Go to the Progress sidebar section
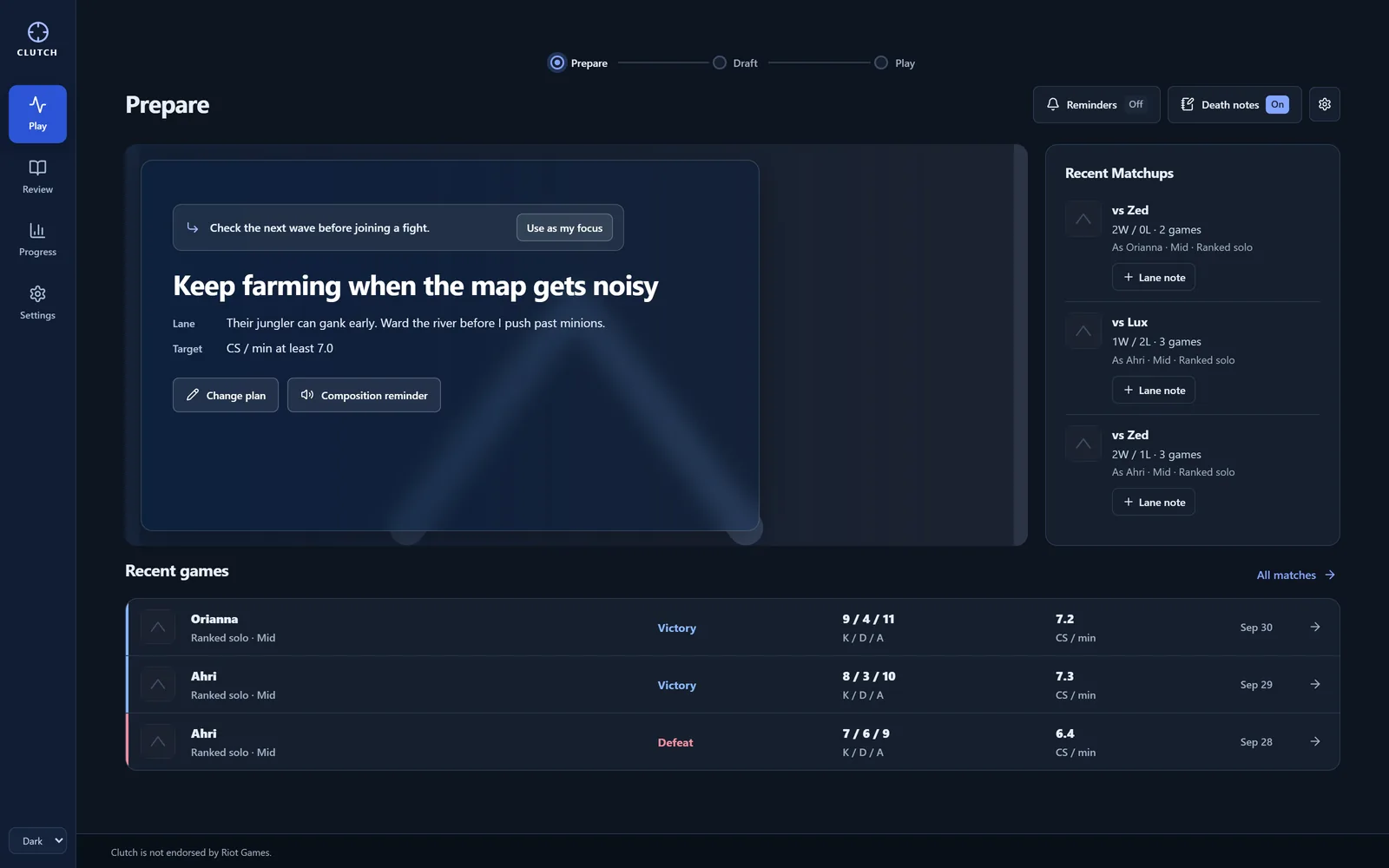 (x=37, y=240)
